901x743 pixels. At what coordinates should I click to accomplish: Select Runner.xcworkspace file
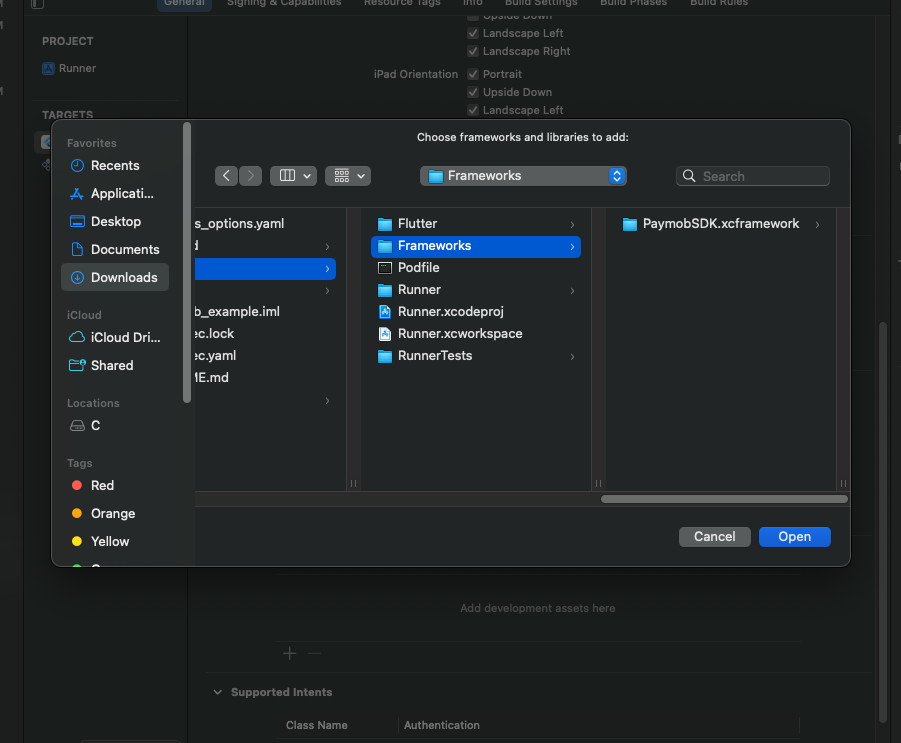[476, 334]
